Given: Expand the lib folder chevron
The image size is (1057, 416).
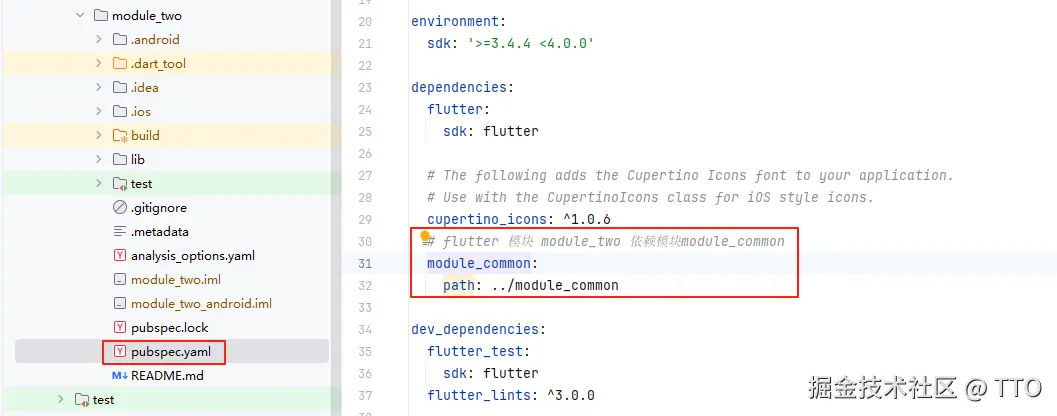Looking at the screenshot, I should click(98, 160).
